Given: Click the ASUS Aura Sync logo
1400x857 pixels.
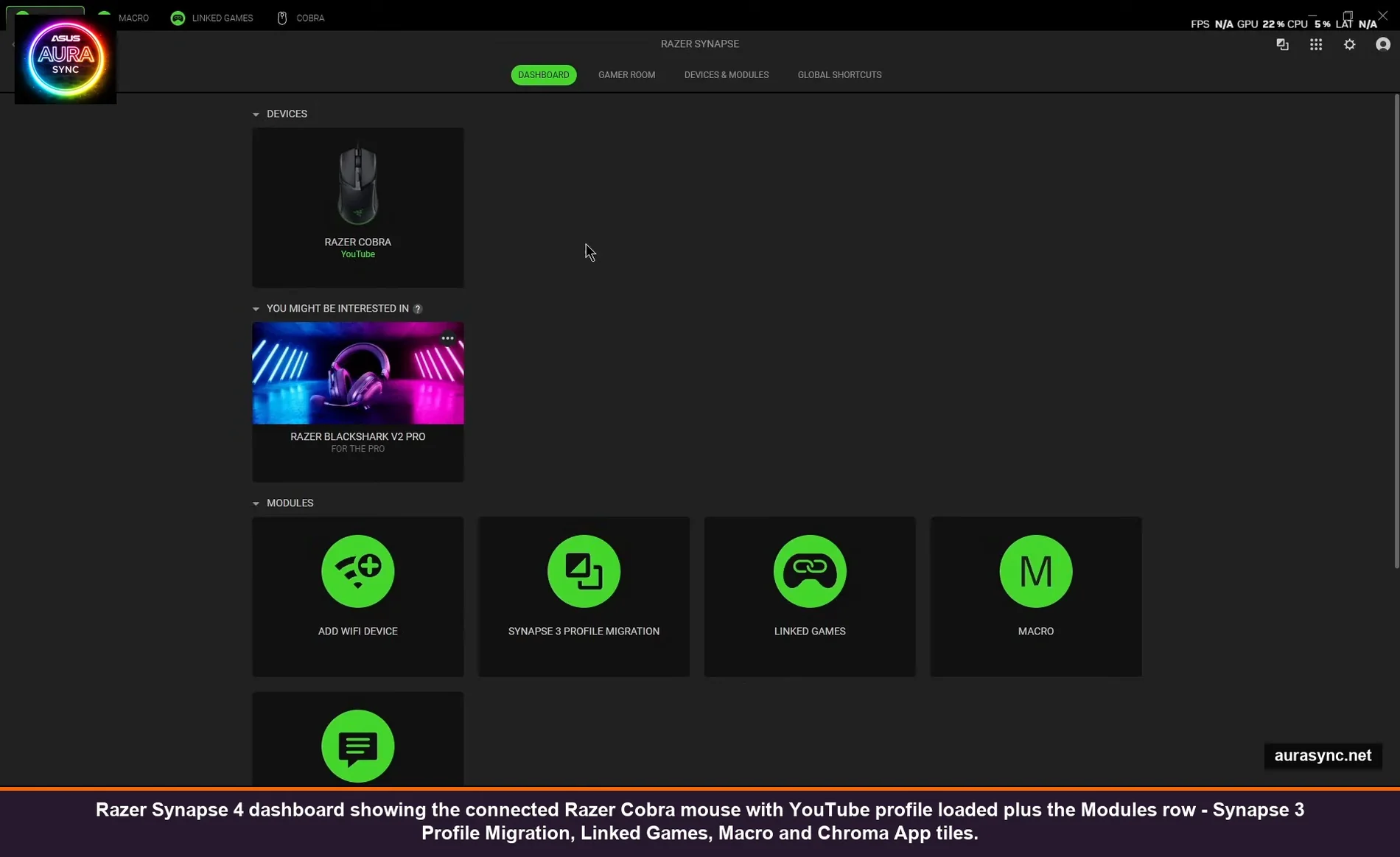Looking at the screenshot, I should click(x=65, y=59).
